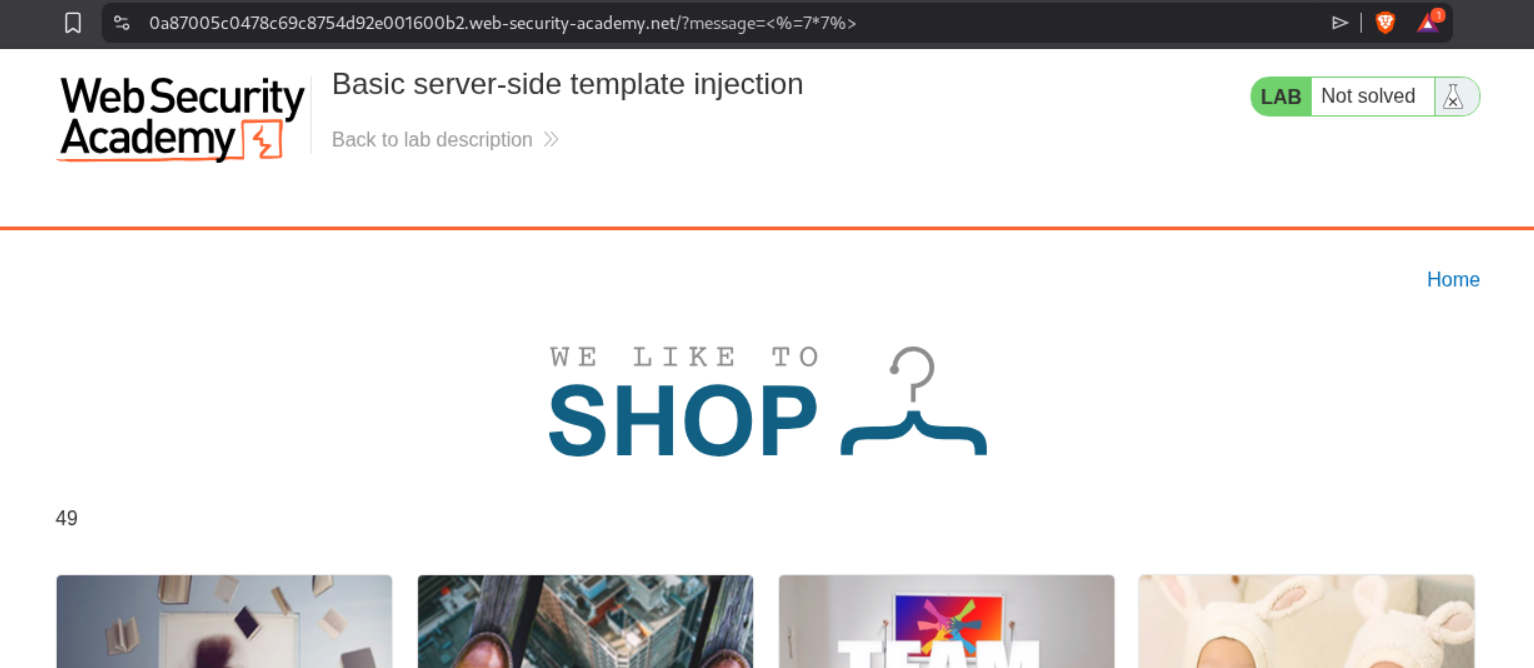The width and height of the screenshot is (1534, 668).
Task: Open the Back to lab description link
Action: [432, 140]
